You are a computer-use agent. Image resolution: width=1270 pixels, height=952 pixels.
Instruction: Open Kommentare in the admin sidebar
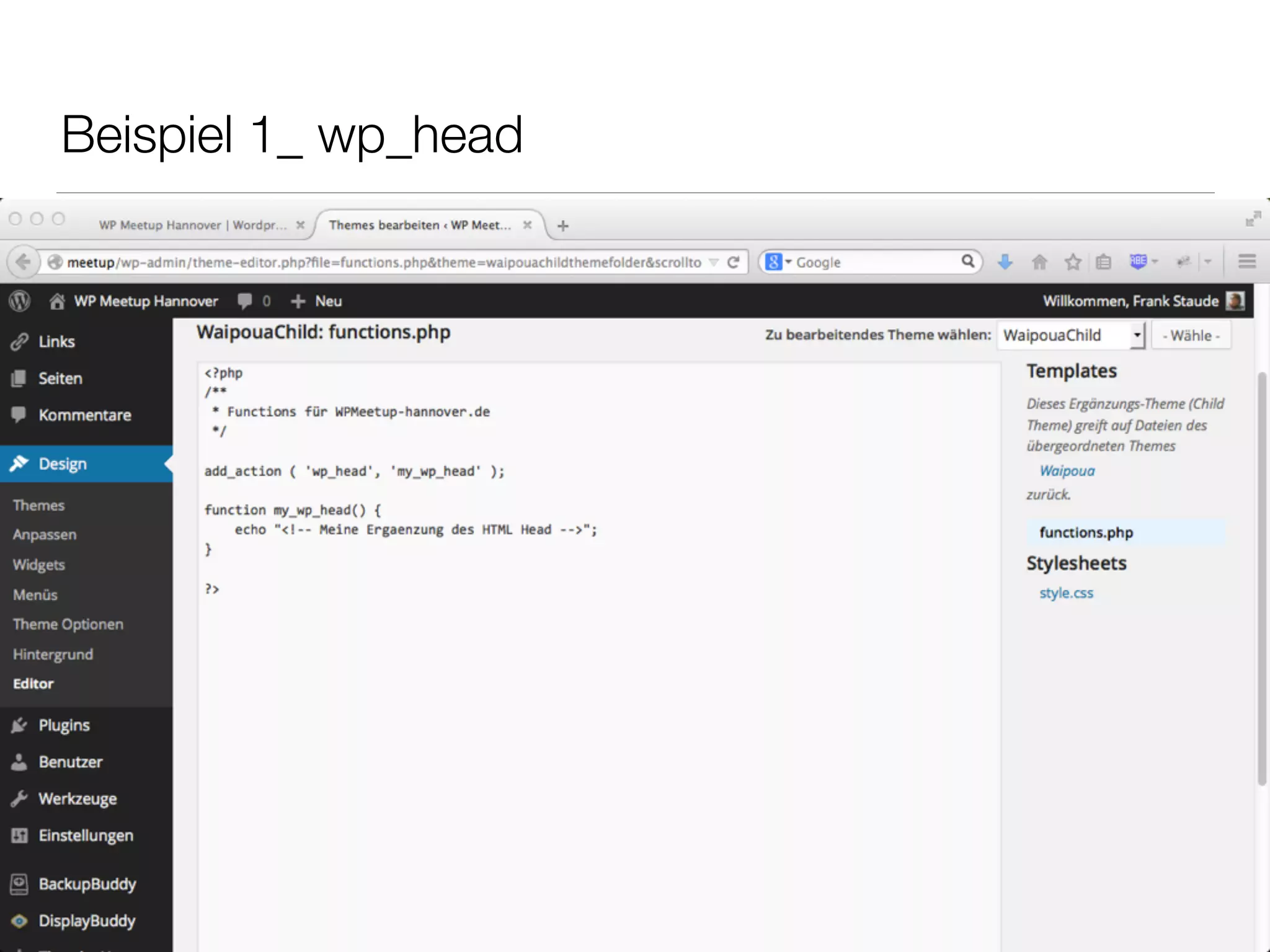86,415
